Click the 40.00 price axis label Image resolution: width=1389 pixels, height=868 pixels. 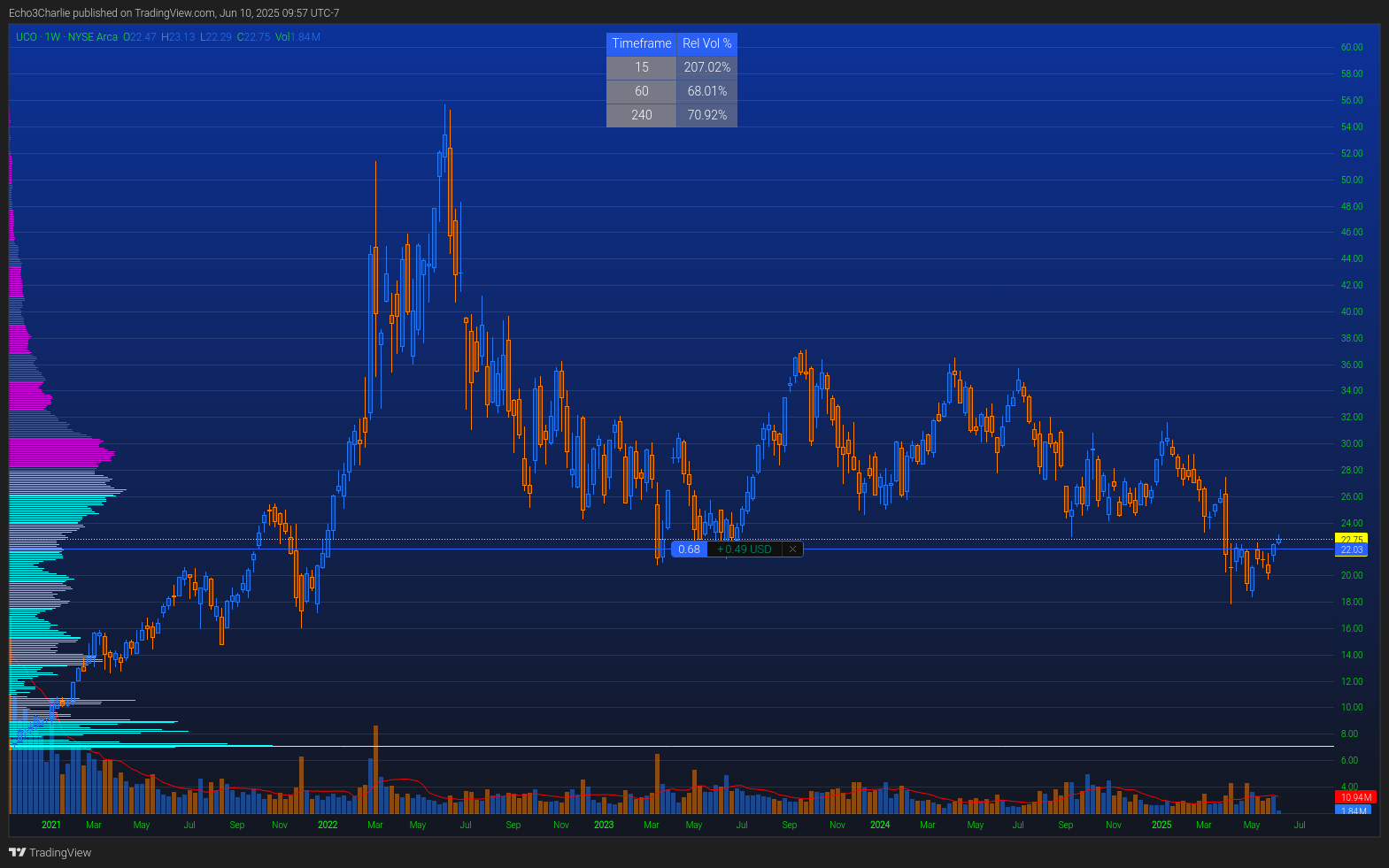pyautogui.click(x=1352, y=311)
